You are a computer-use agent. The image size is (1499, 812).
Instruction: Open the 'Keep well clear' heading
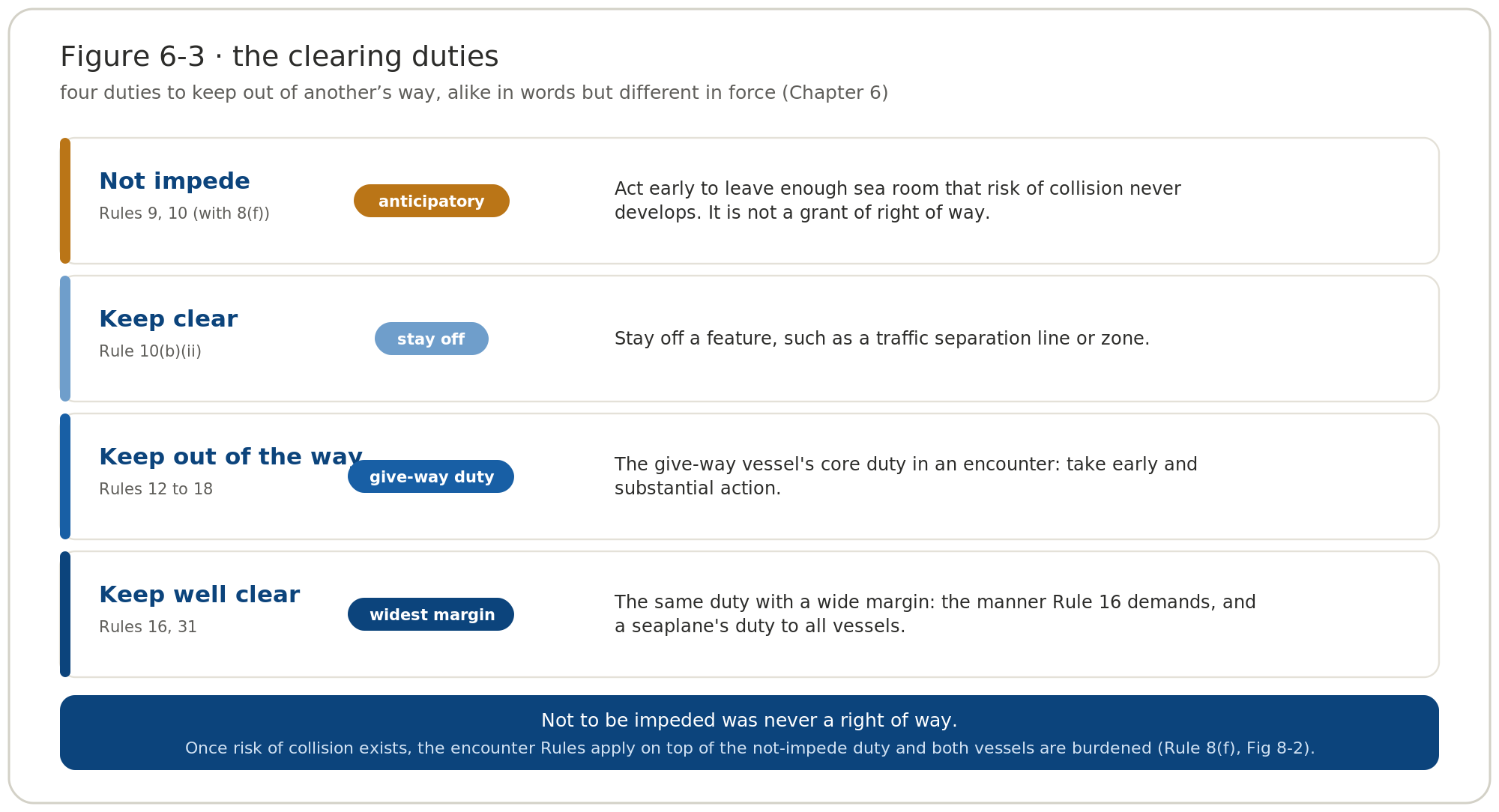point(199,595)
